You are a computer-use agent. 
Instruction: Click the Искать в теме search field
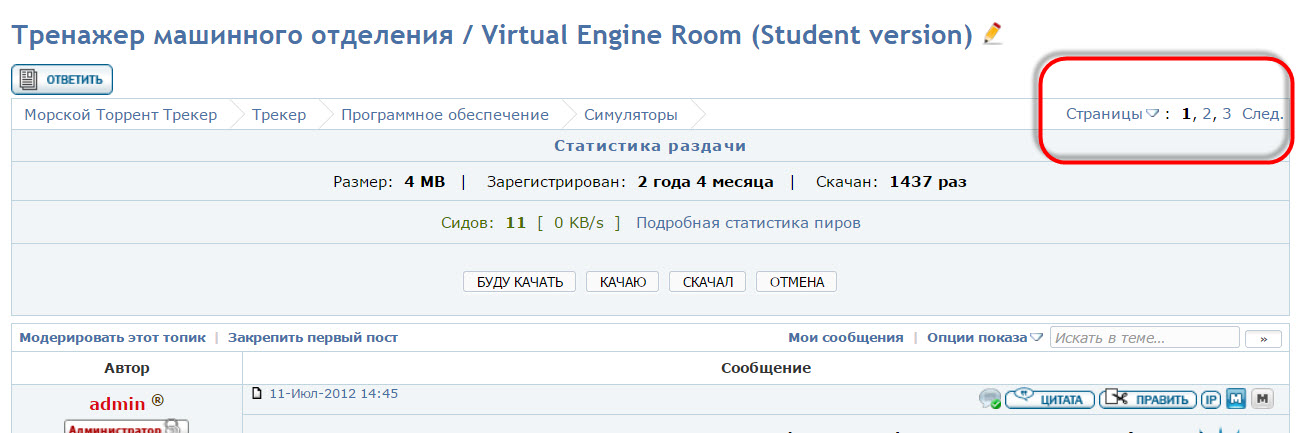1144,338
